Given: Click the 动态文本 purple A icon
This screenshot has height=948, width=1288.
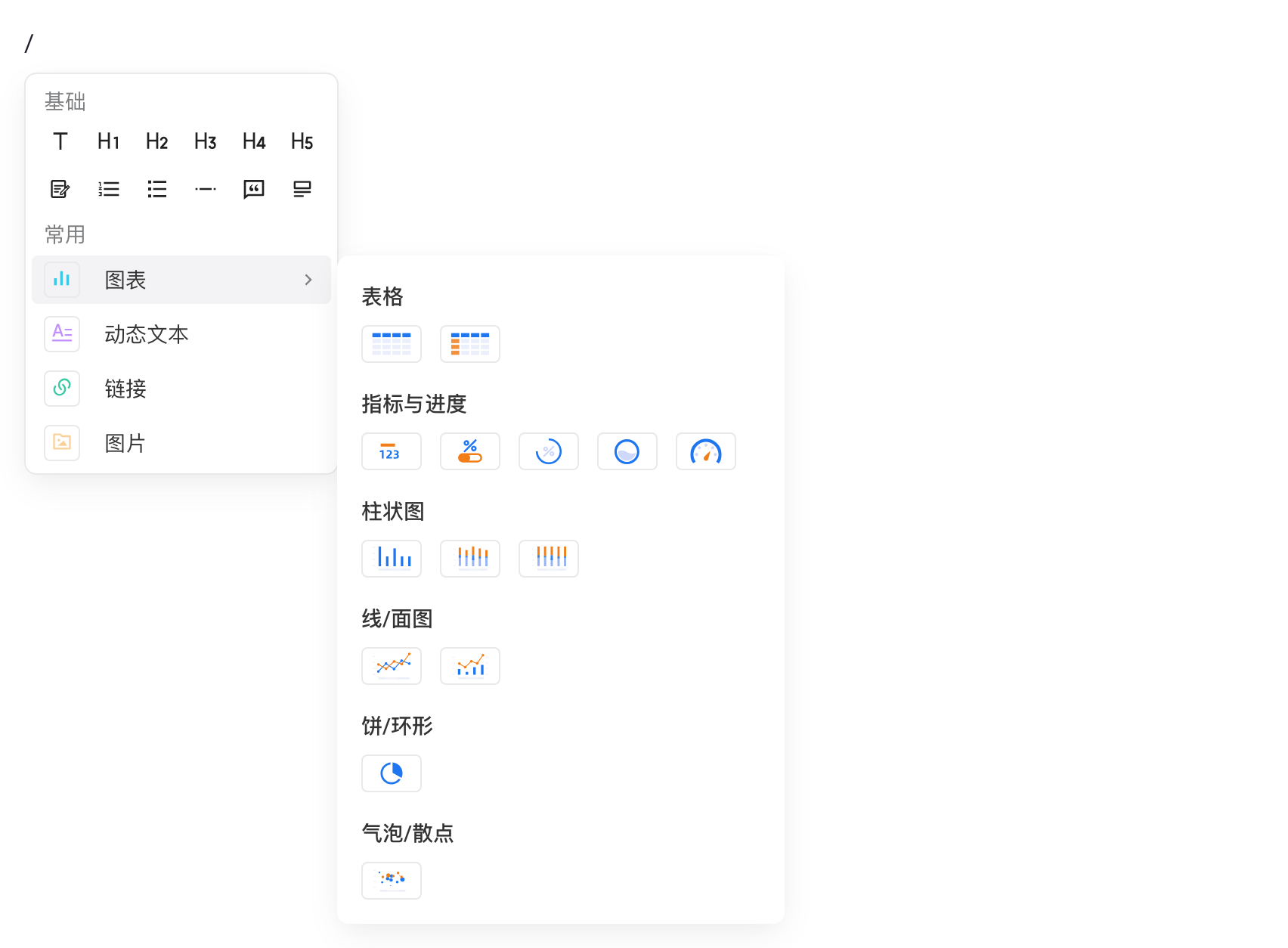Looking at the screenshot, I should pyautogui.click(x=62, y=334).
